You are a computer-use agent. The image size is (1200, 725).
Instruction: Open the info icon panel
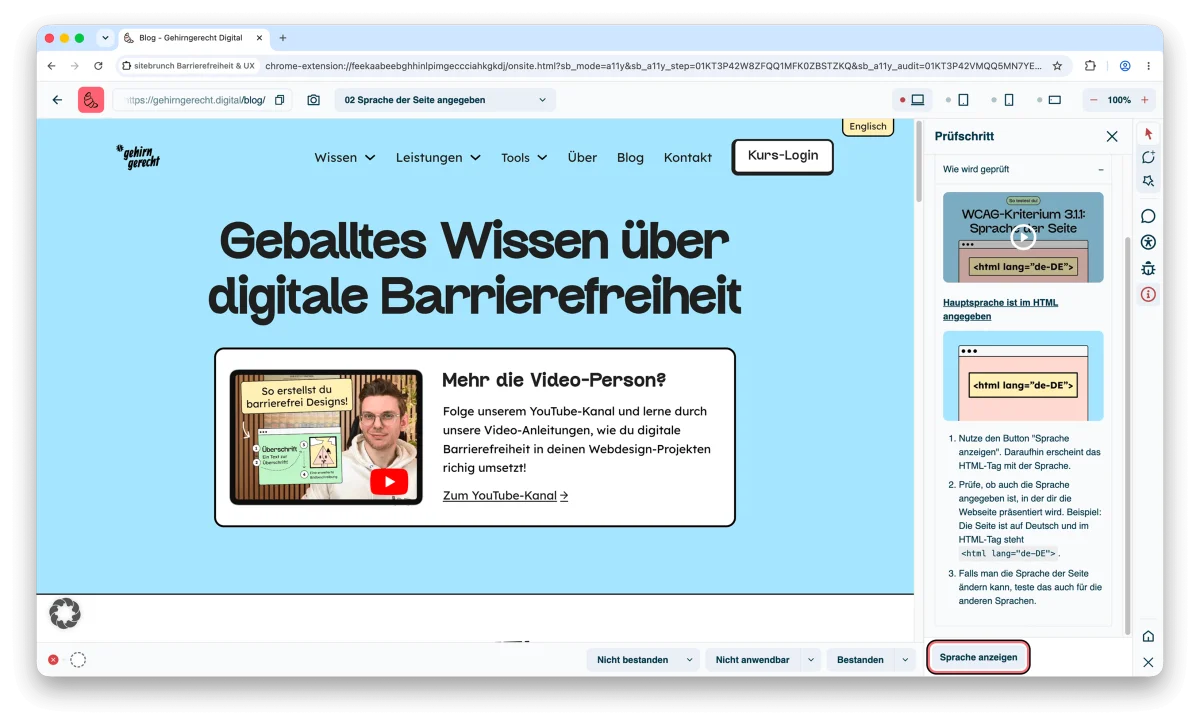[x=1148, y=294]
